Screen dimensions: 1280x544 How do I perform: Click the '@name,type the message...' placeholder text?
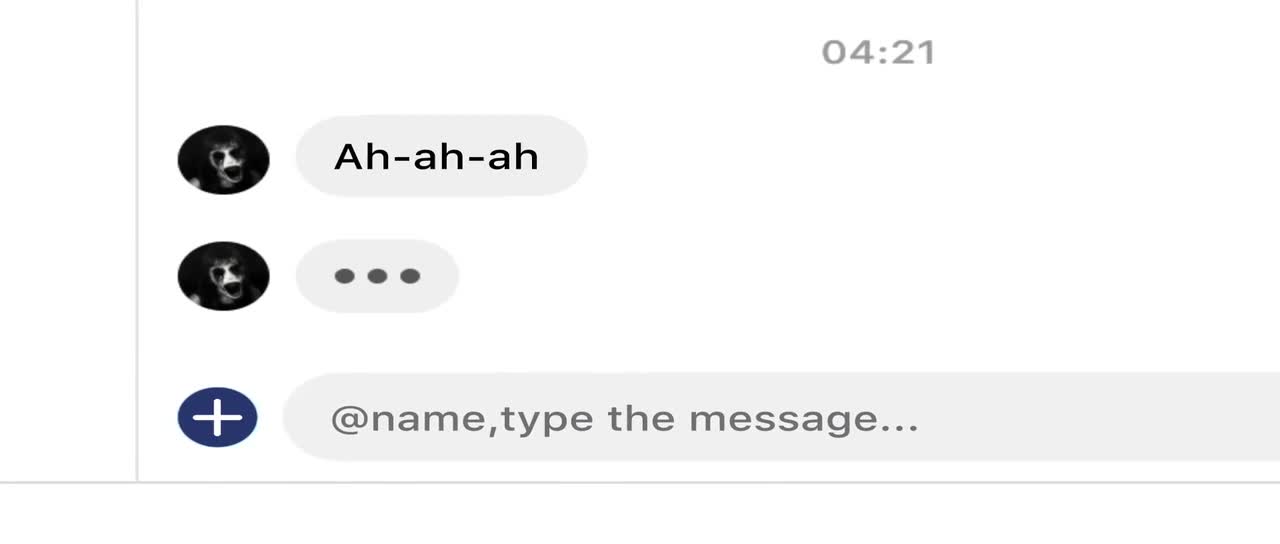pos(624,418)
